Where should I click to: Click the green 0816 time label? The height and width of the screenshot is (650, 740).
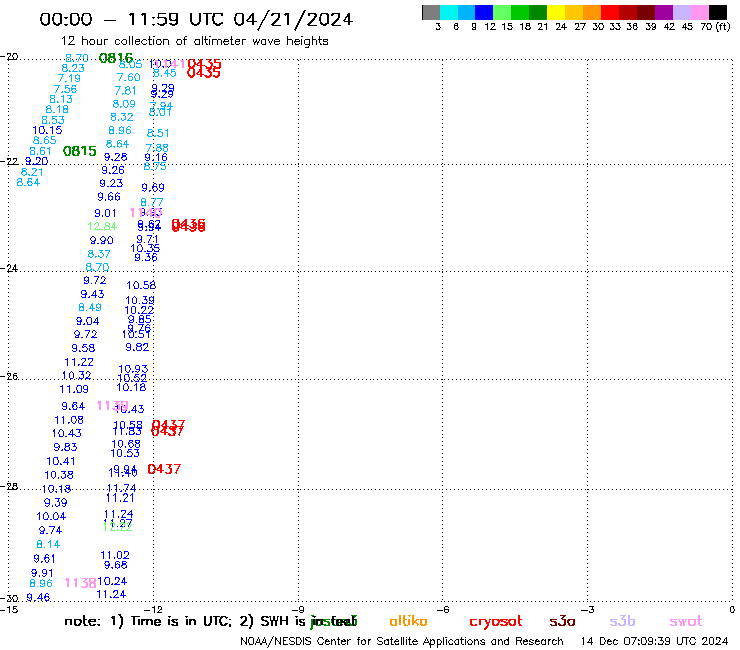coord(116,58)
